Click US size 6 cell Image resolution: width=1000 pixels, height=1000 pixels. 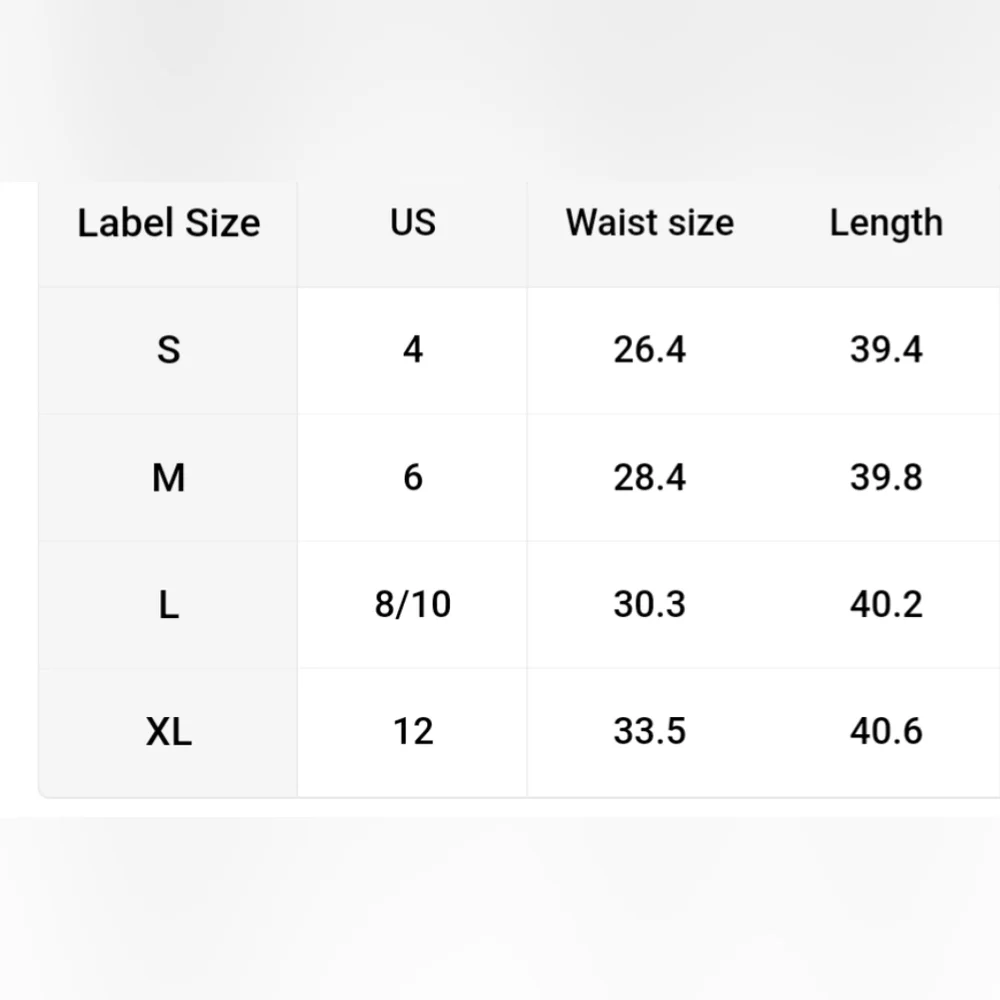click(413, 477)
